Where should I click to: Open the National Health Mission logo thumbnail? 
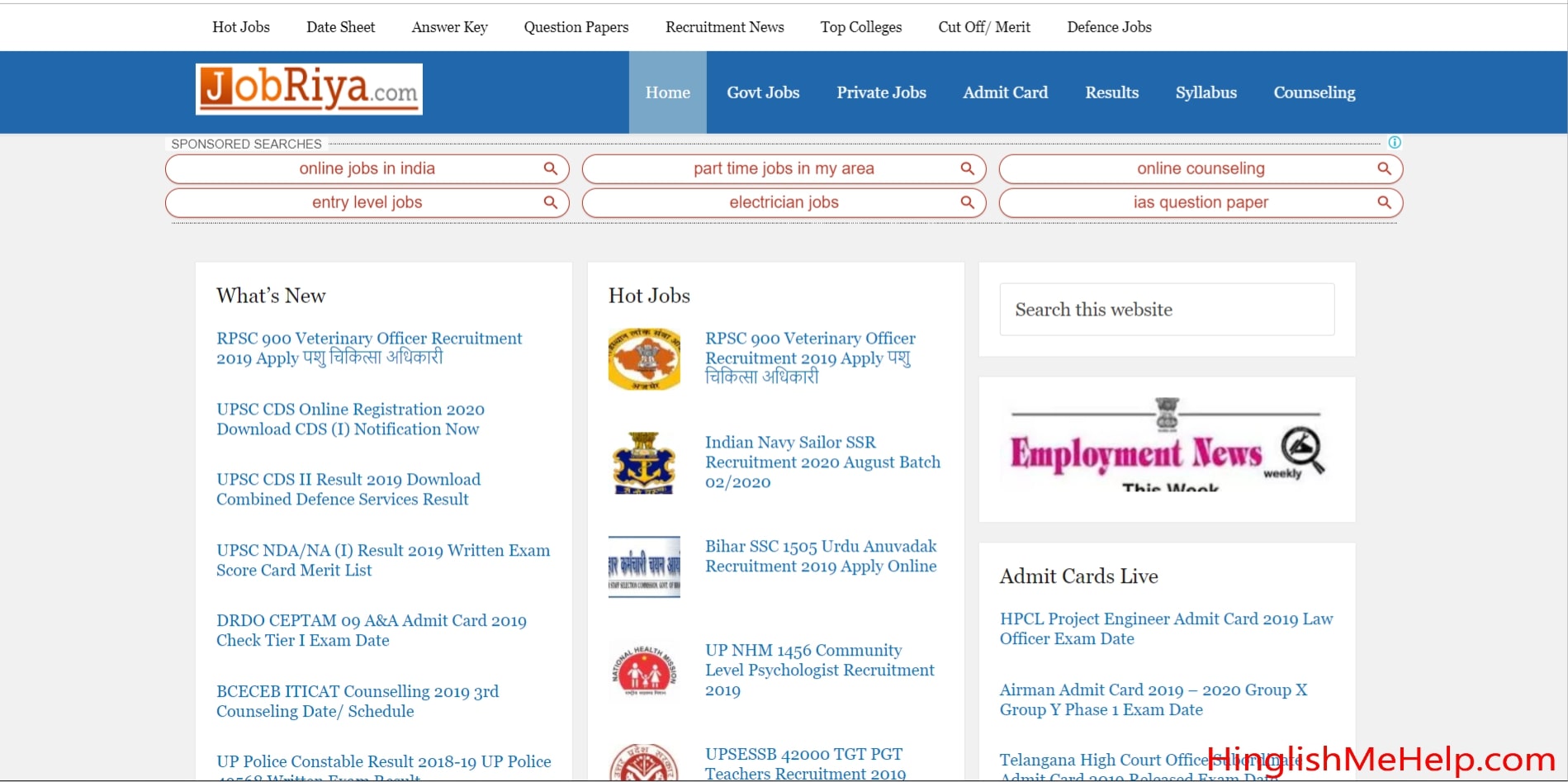click(x=644, y=671)
